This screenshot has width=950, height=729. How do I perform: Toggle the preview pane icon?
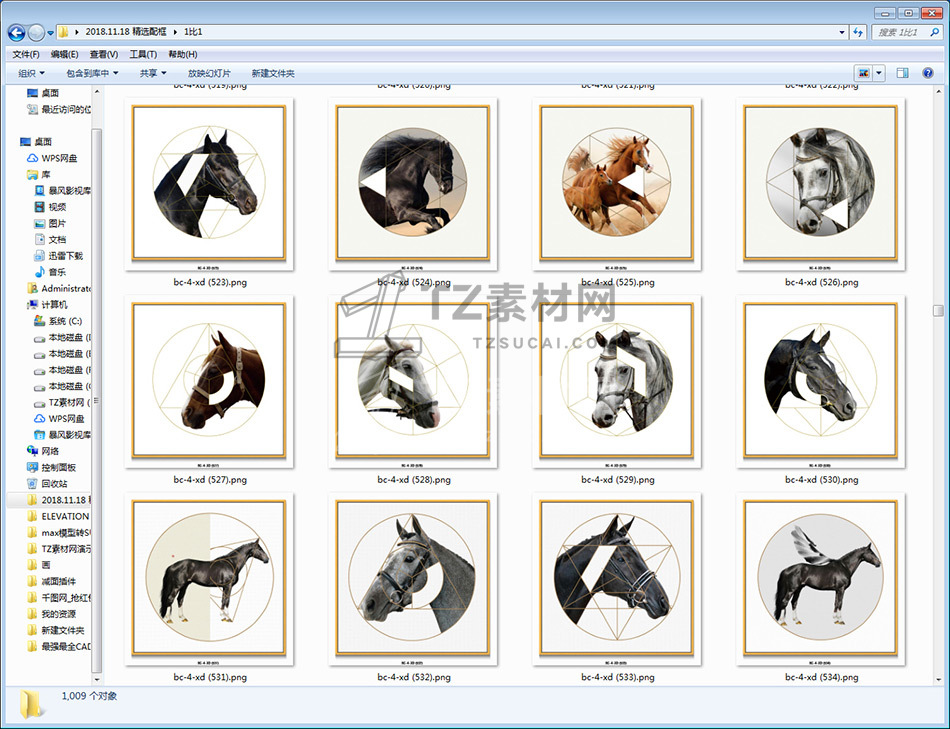[902, 73]
